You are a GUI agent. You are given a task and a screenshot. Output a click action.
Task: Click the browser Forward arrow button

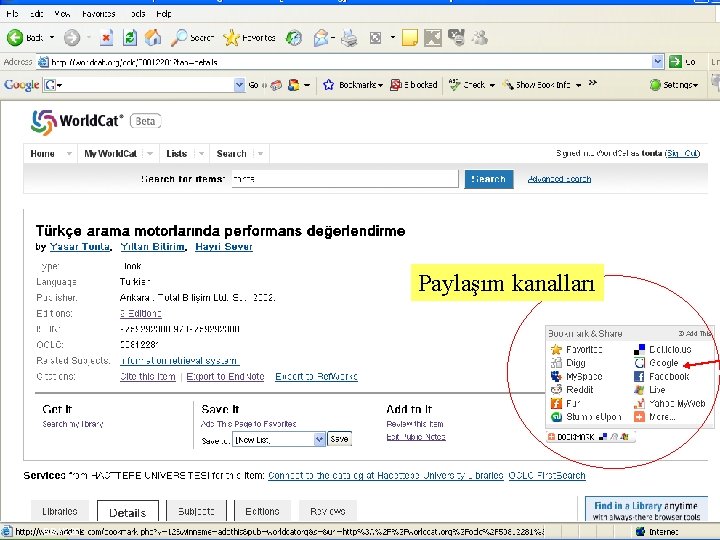point(72,38)
